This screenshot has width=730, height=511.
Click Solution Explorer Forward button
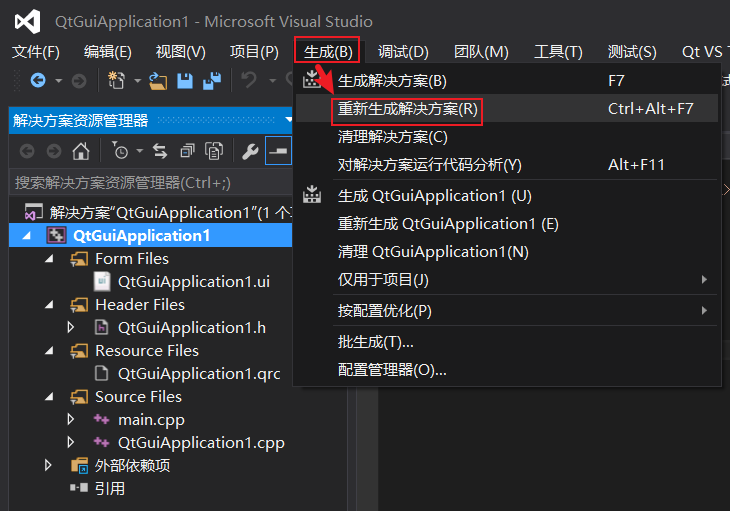pyautogui.click(x=54, y=151)
